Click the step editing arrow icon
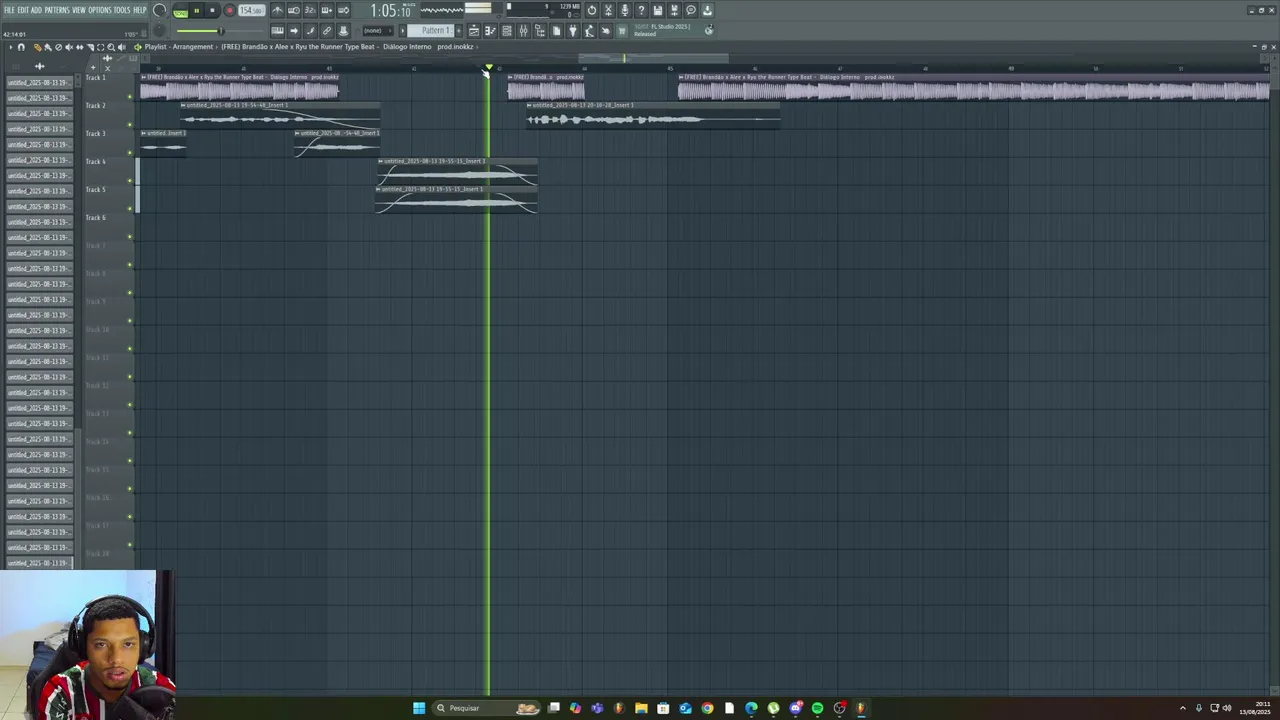Screen dimensions: 1280x720 click(294, 31)
